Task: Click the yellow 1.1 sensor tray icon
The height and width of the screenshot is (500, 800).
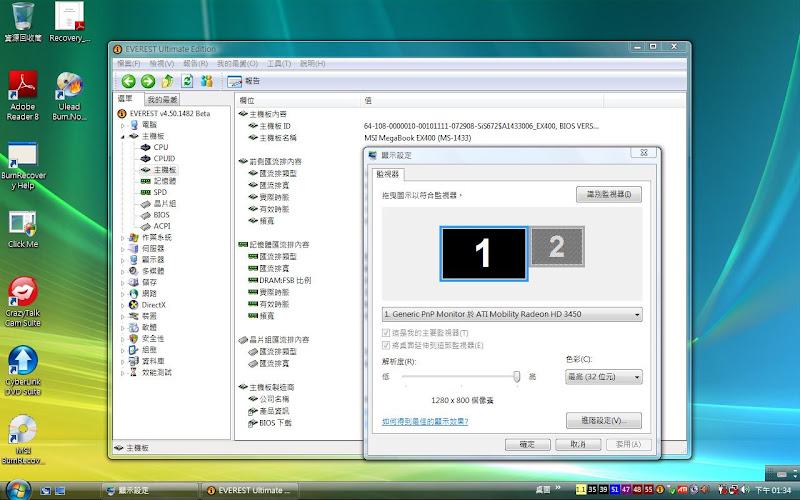Action: coord(581,490)
